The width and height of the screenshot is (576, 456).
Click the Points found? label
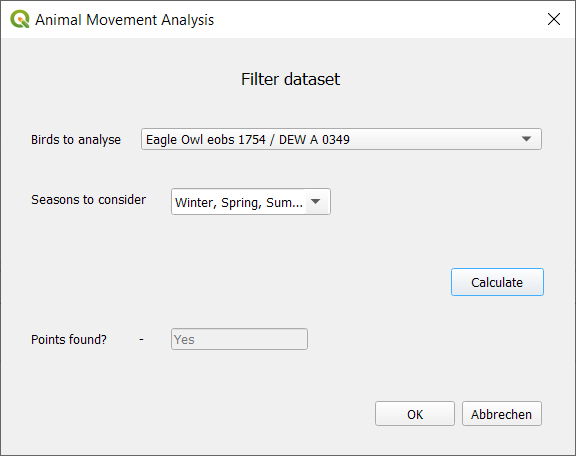pyautogui.click(x=69, y=340)
